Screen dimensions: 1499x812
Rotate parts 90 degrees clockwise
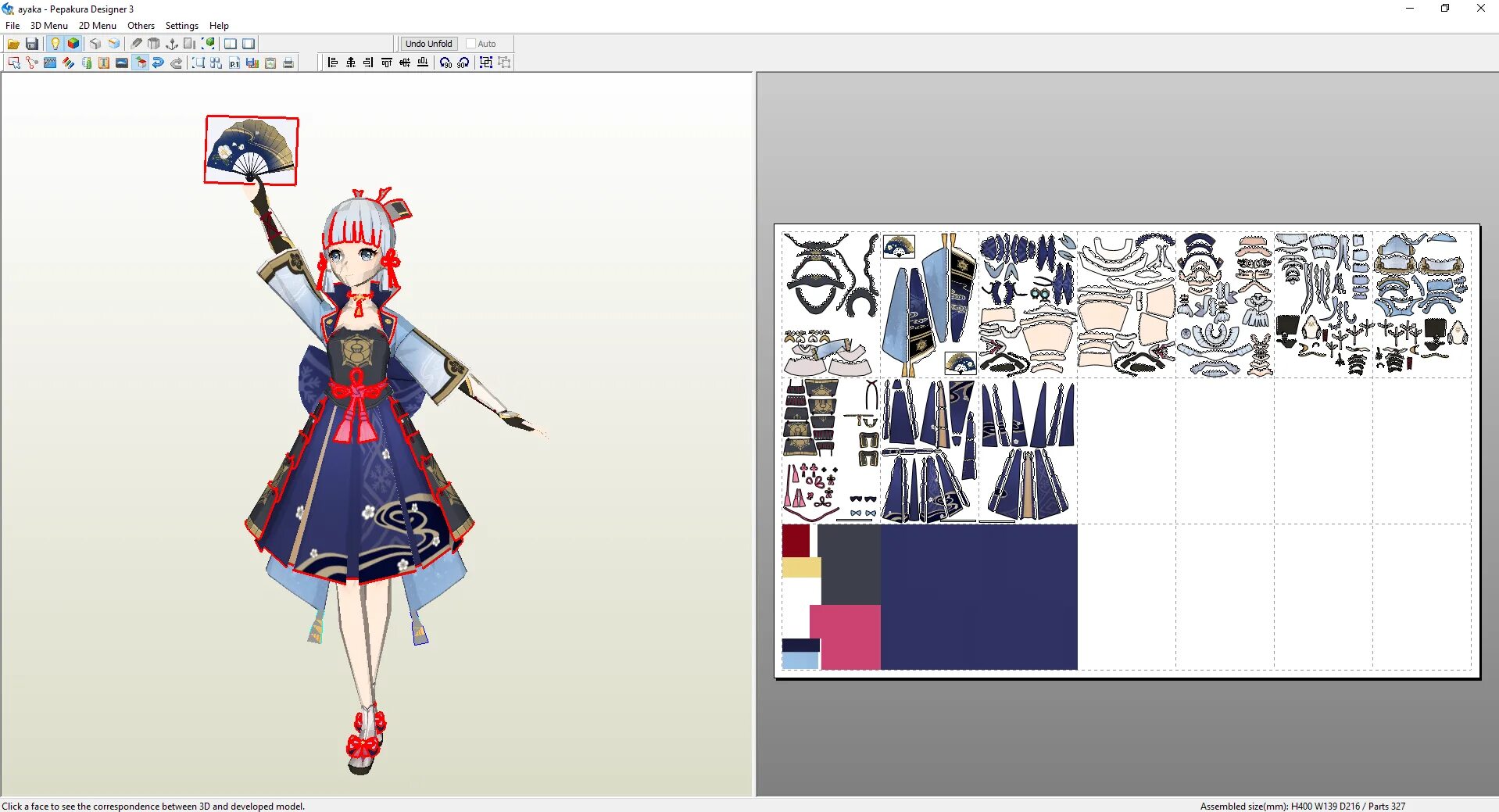(463, 63)
